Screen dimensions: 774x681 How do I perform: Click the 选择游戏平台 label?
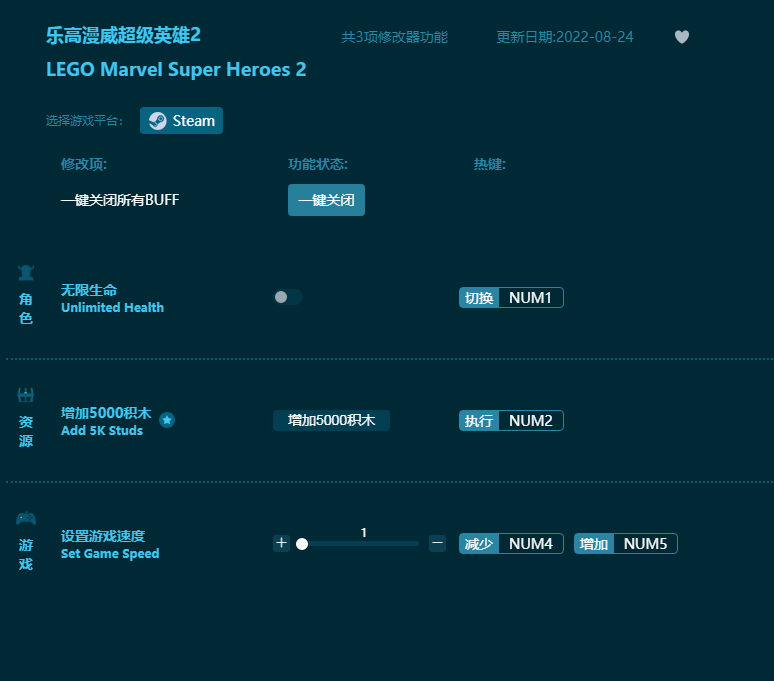point(84,120)
